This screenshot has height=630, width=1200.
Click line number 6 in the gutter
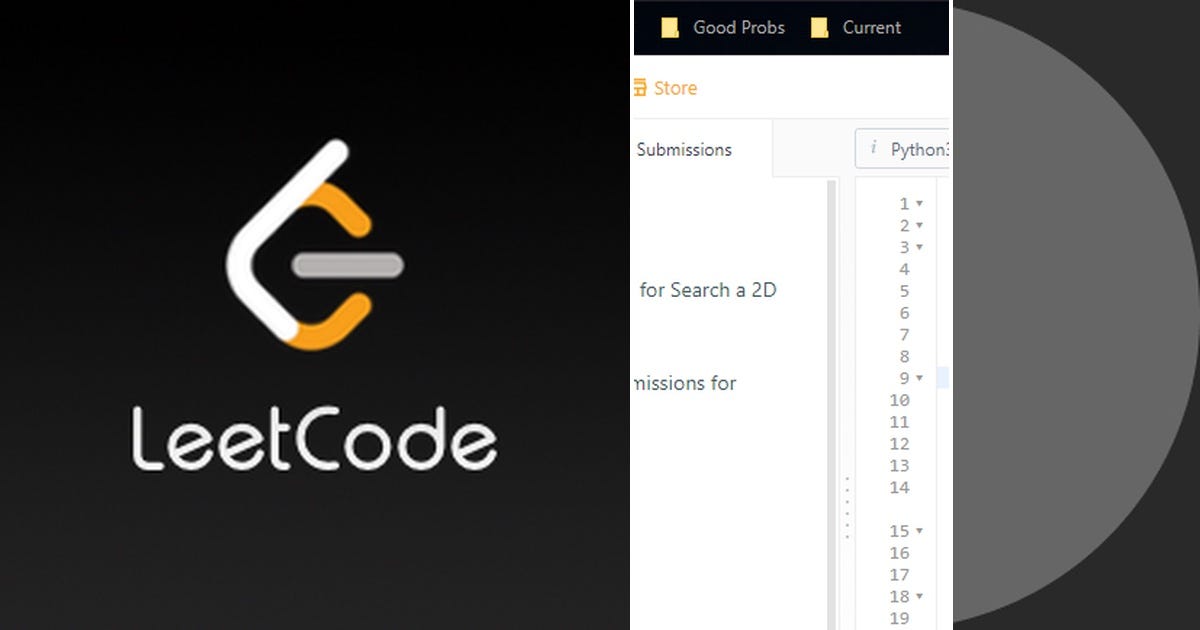904,313
